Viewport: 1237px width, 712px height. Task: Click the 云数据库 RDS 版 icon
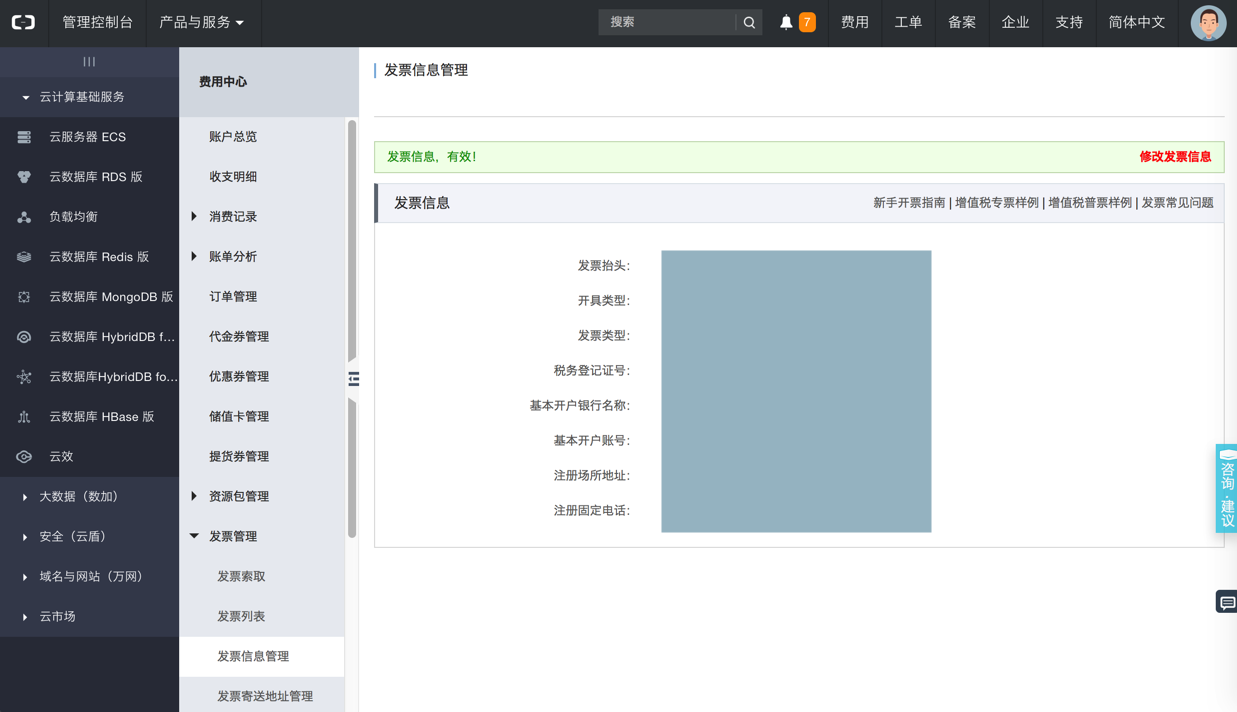click(x=24, y=177)
